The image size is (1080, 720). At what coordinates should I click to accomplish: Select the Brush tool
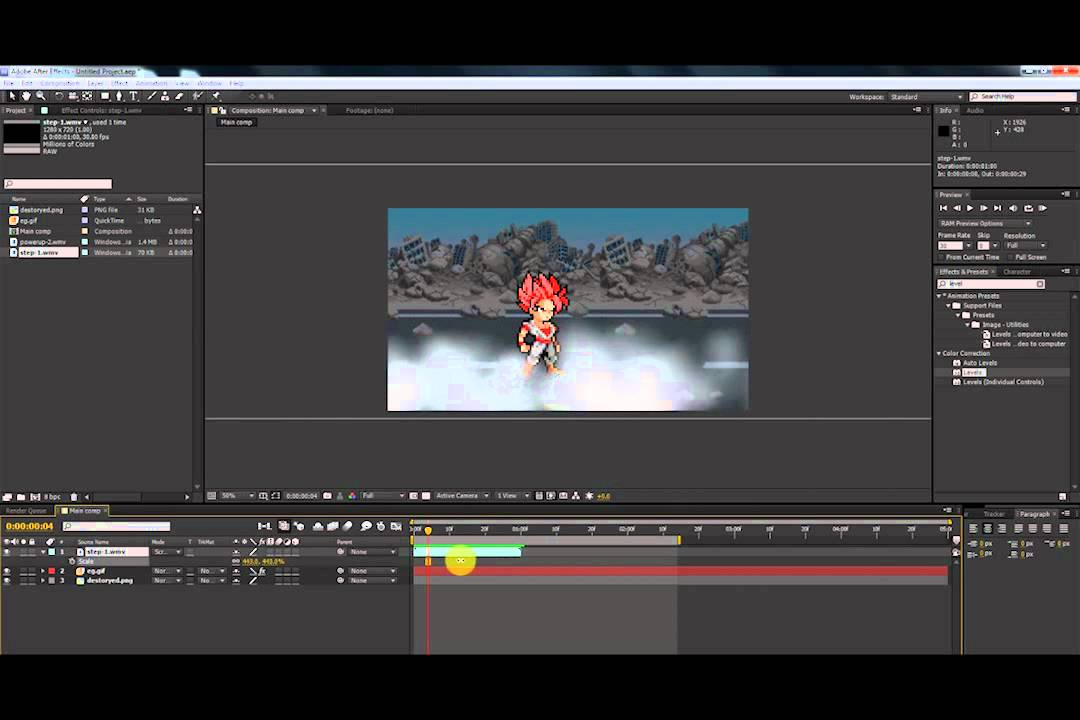(x=152, y=96)
